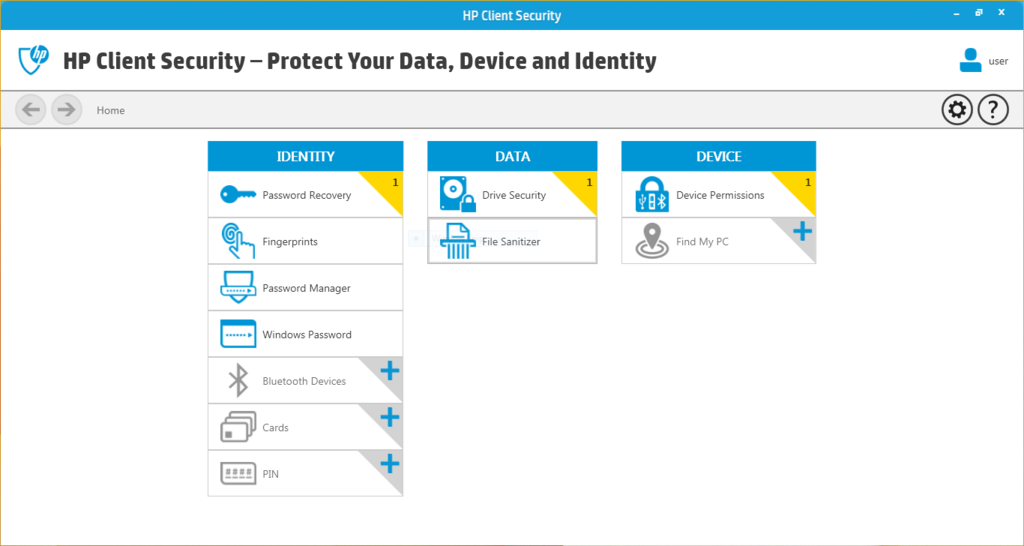1024x546 pixels.
Task: Open the Password Recovery label
Action: click(306, 195)
